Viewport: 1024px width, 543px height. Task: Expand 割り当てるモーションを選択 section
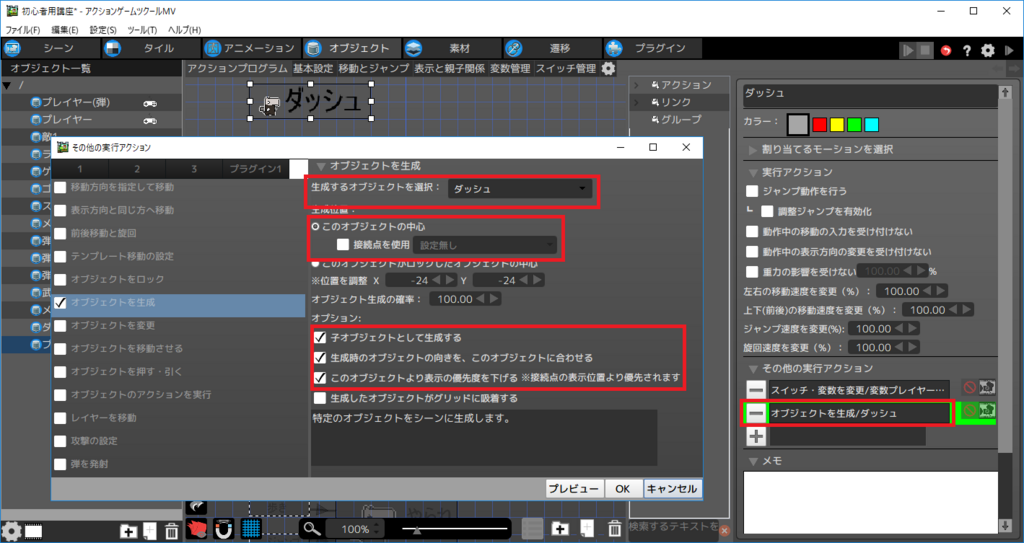754,150
